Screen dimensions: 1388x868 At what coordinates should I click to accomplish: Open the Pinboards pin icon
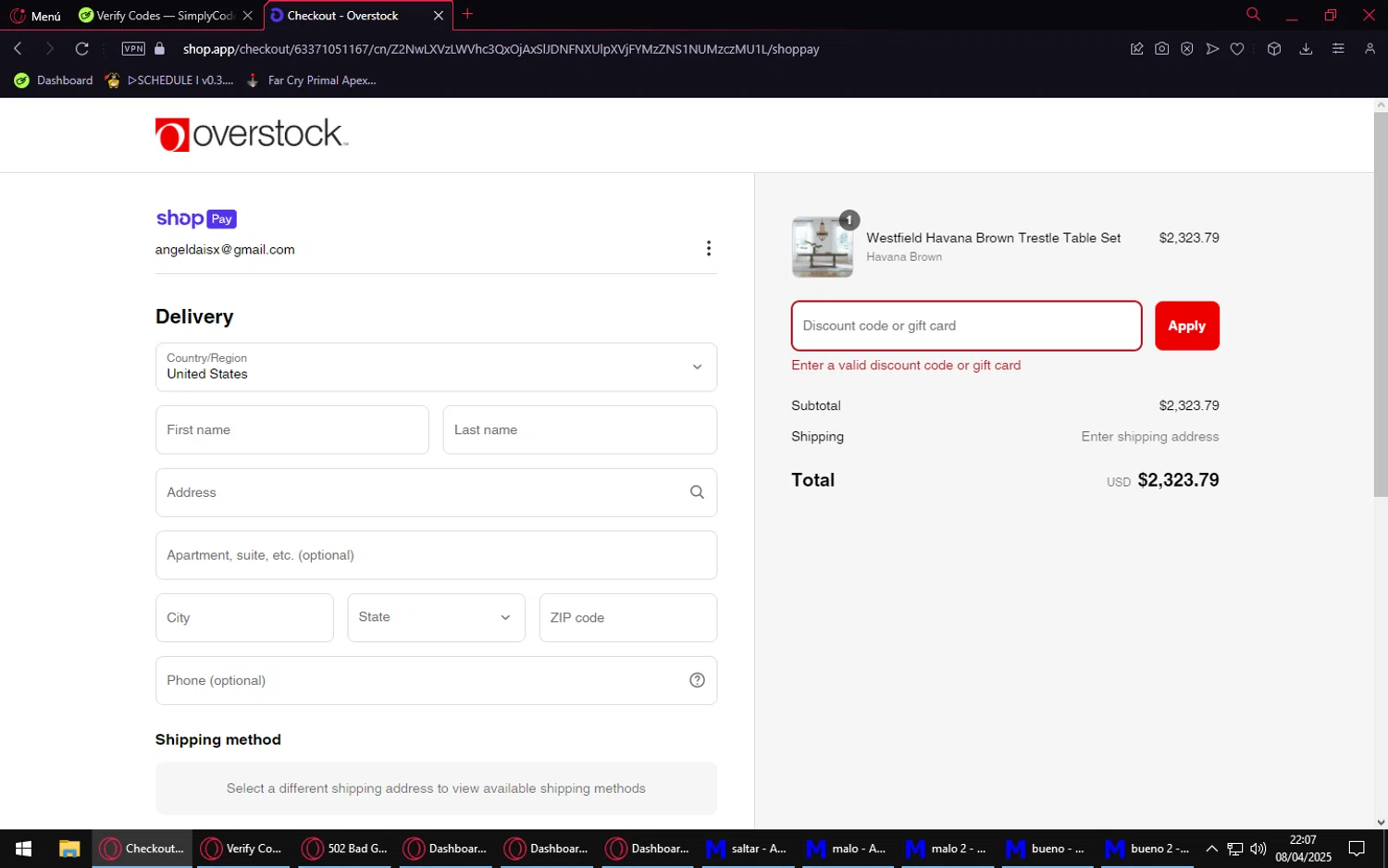1136,49
